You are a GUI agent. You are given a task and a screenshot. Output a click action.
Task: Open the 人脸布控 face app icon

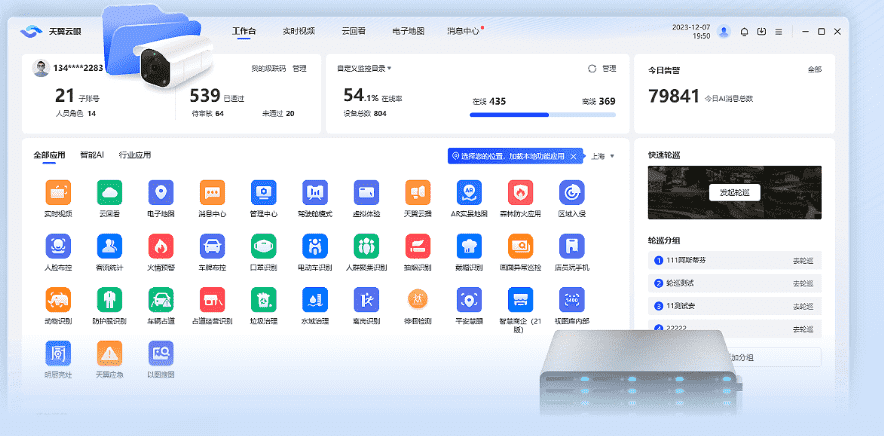[x=58, y=246]
